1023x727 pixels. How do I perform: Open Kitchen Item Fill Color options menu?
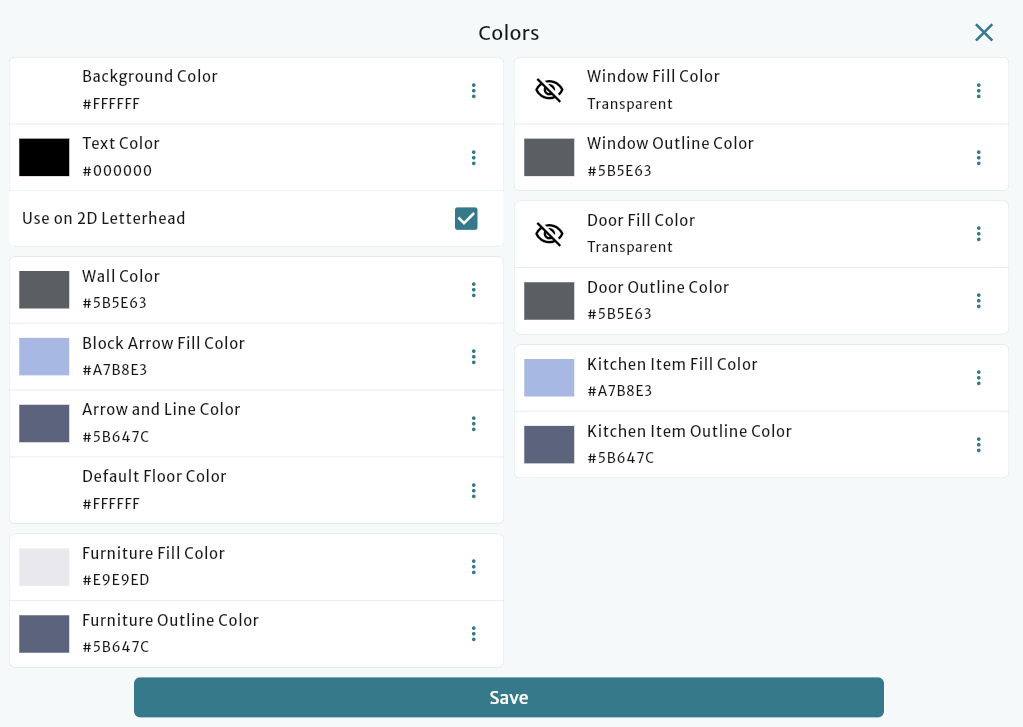pos(979,377)
